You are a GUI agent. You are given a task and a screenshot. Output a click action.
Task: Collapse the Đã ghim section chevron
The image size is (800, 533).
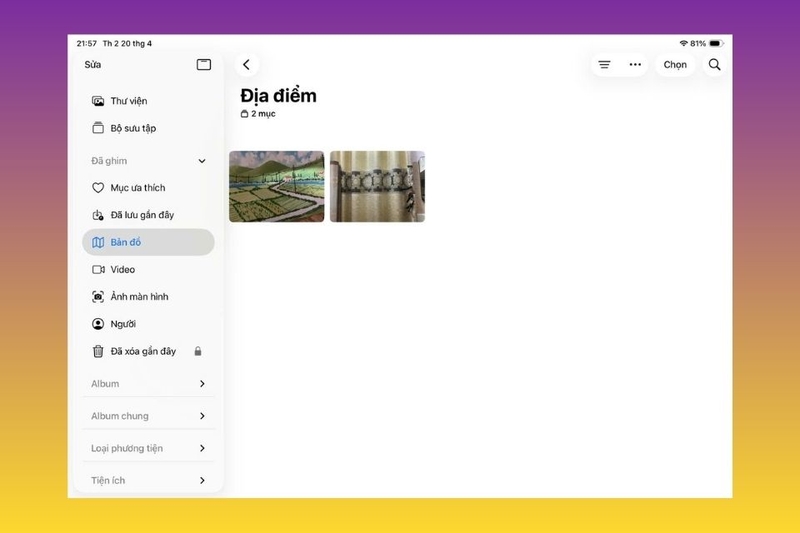tap(202, 161)
